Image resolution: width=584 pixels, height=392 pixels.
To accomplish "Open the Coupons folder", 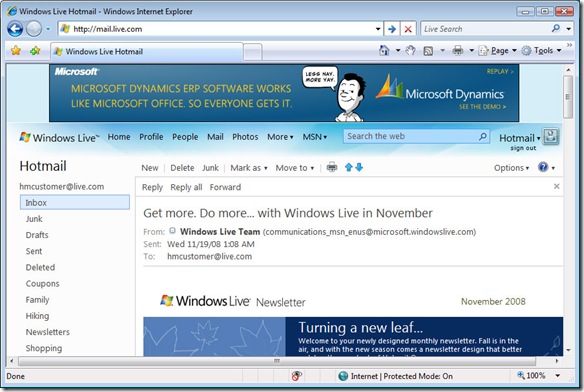I will [42, 284].
